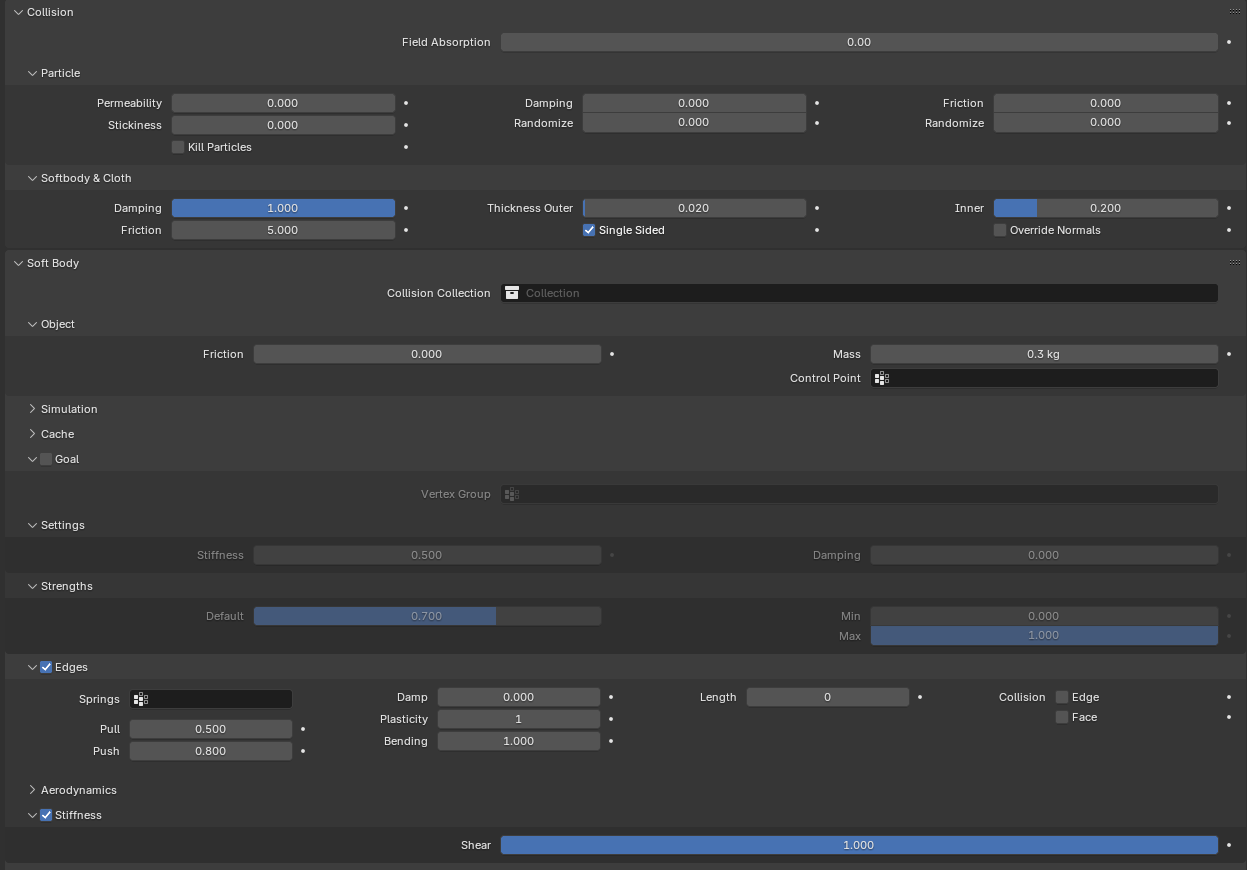
Task: Open the Springs vertex group field
Action: (x=211, y=699)
